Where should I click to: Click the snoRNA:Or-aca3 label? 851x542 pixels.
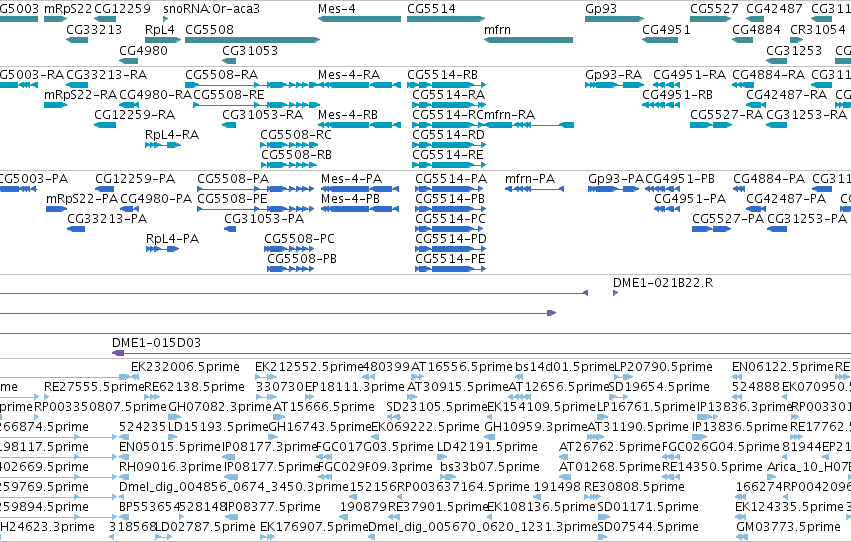tap(211, 9)
